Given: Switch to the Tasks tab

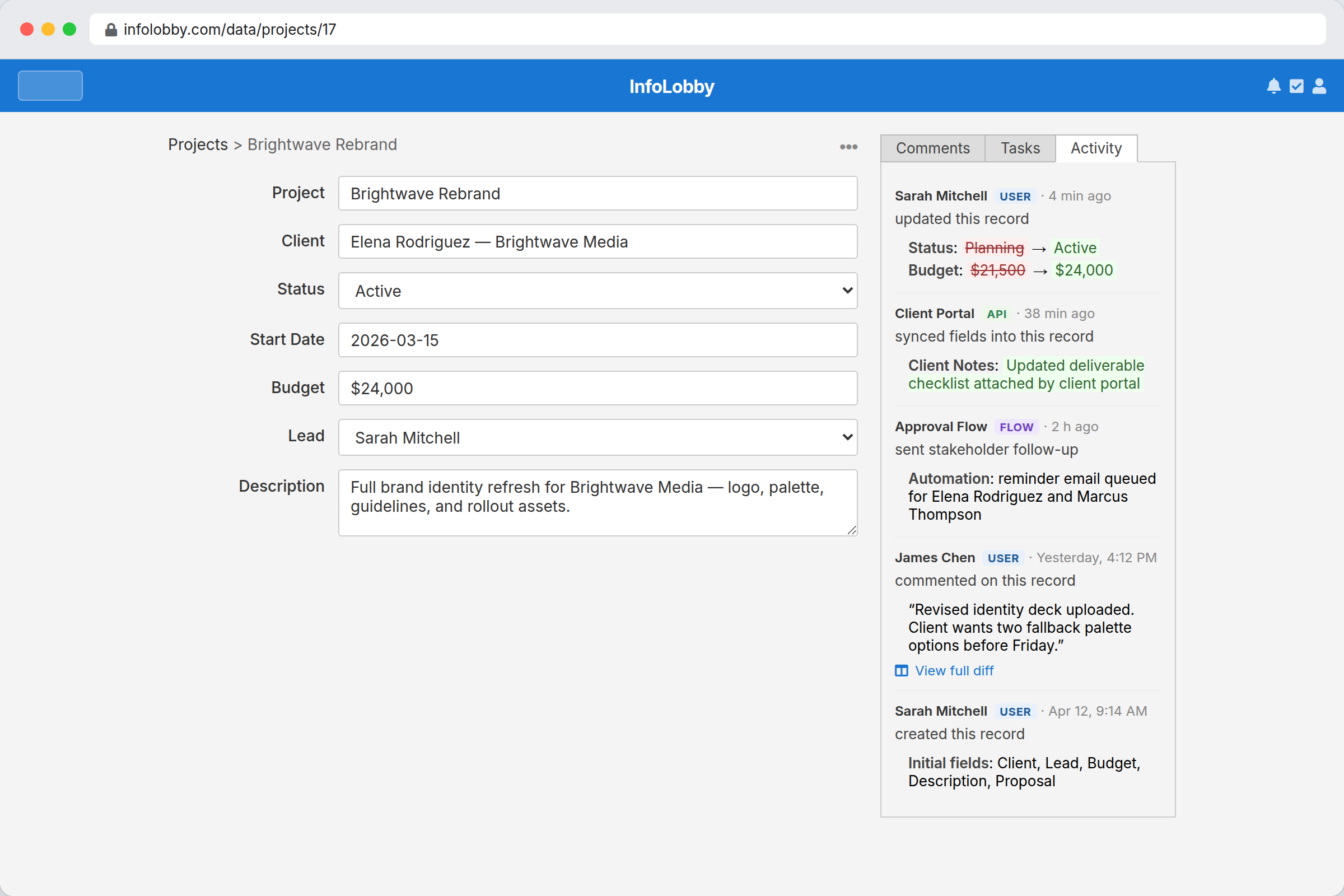Looking at the screenshot, I should click(1019, 148).
